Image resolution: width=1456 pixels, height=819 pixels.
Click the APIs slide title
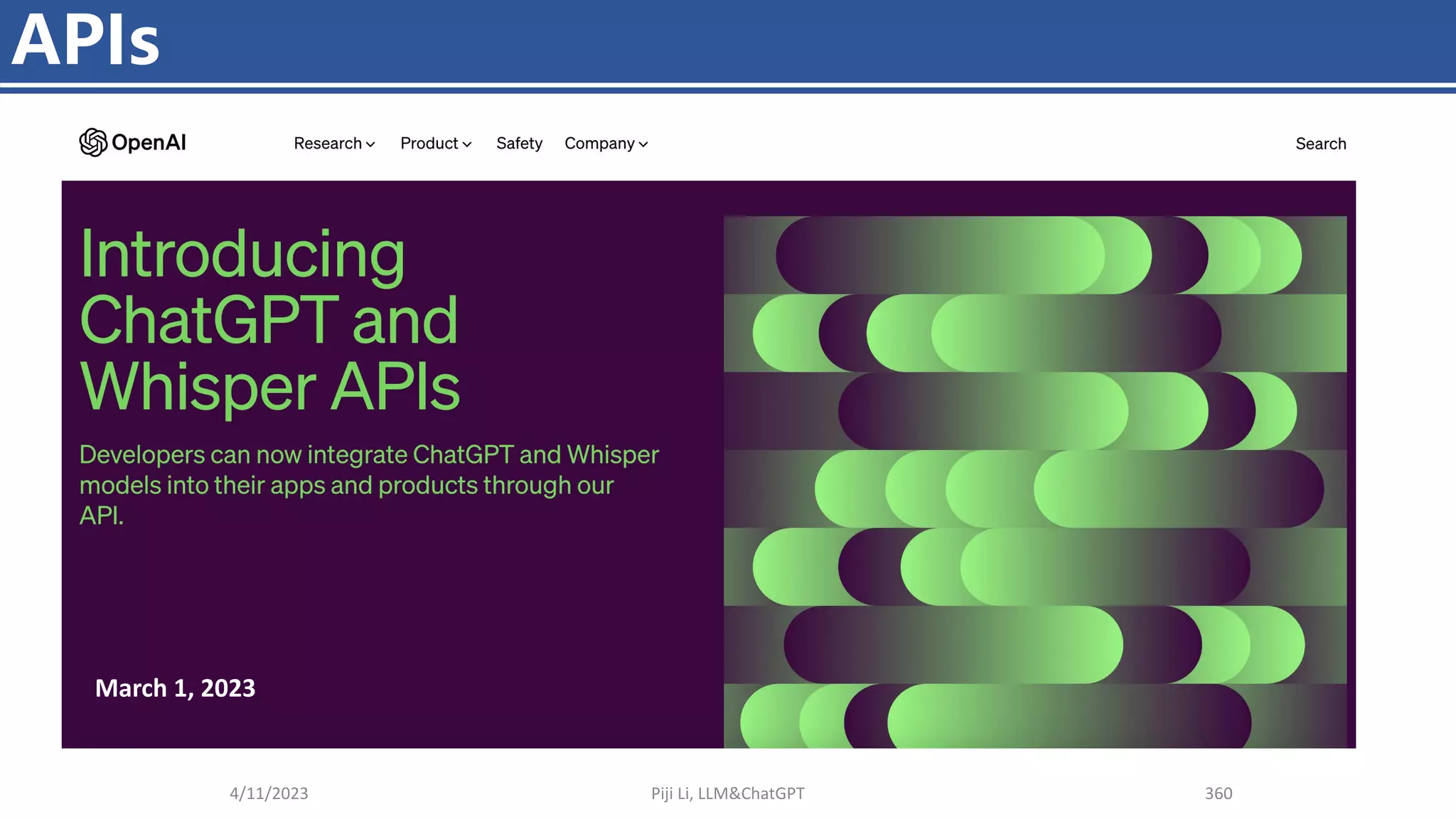(x=85, y=41)
